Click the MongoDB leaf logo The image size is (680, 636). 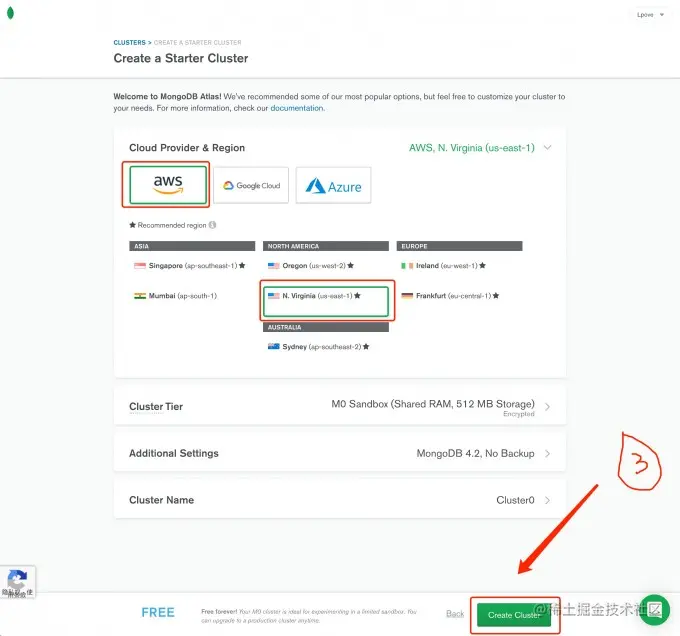[x=10, y=13]
